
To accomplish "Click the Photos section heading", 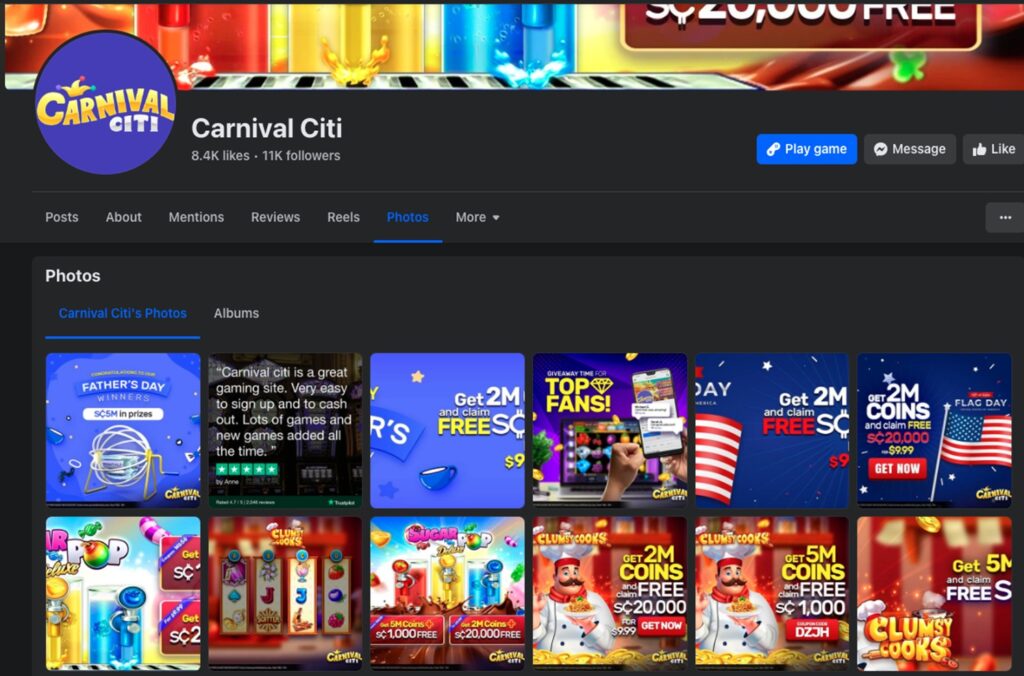I will (x=72, y=276).
